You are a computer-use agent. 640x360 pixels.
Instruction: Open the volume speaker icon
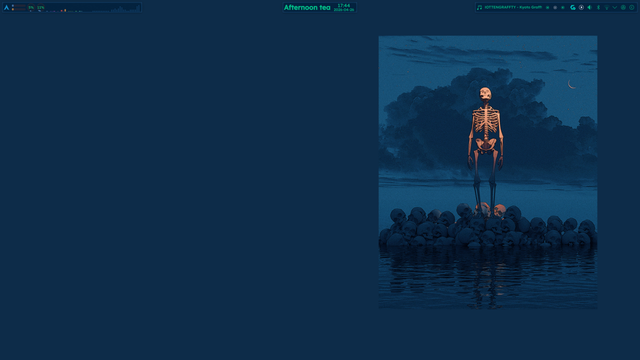coord(589,7)
